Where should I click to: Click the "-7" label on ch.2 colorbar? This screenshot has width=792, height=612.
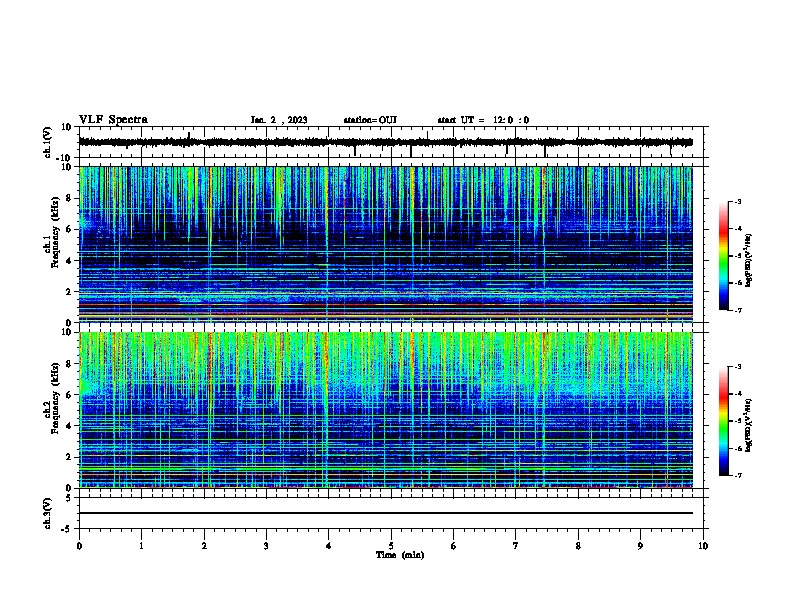click(x=738, y=476)
